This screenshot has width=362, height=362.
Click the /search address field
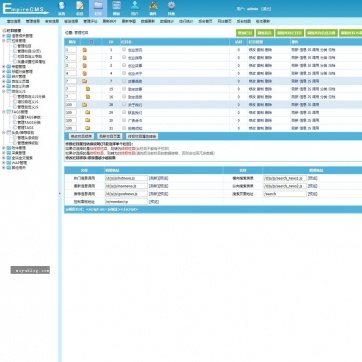click(285, 194)
